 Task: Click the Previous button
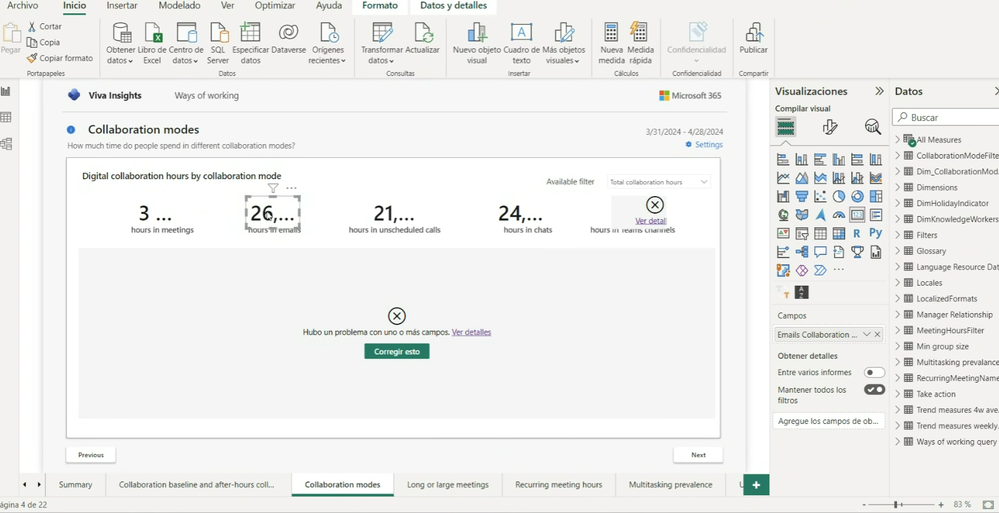click(x=90, y=455)
